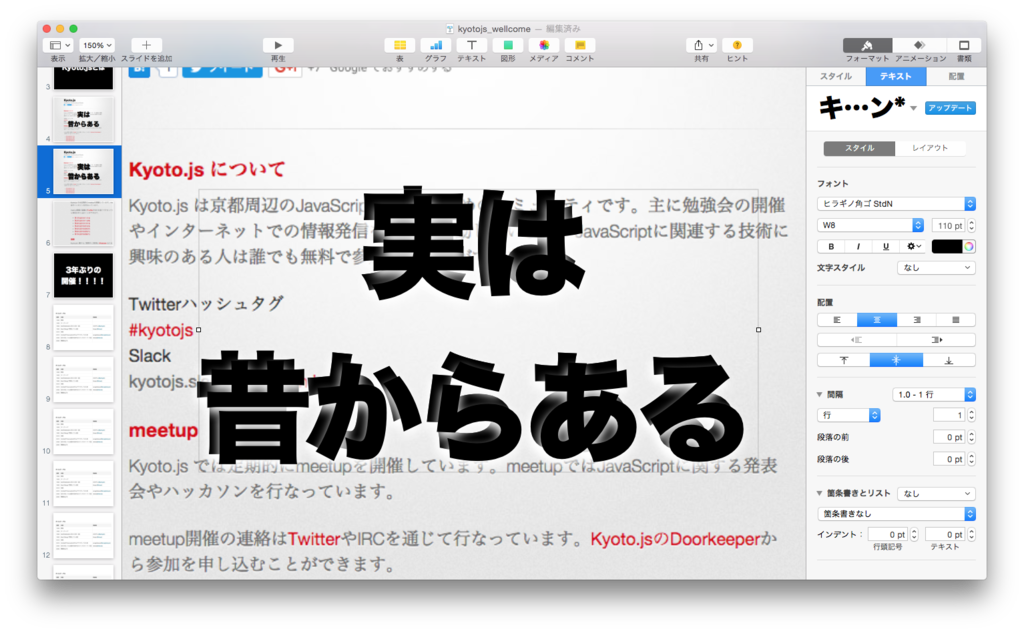Toggle bold formatting
The height and width of the screenshot is (633, 1024).
click(x=831, y=246)
